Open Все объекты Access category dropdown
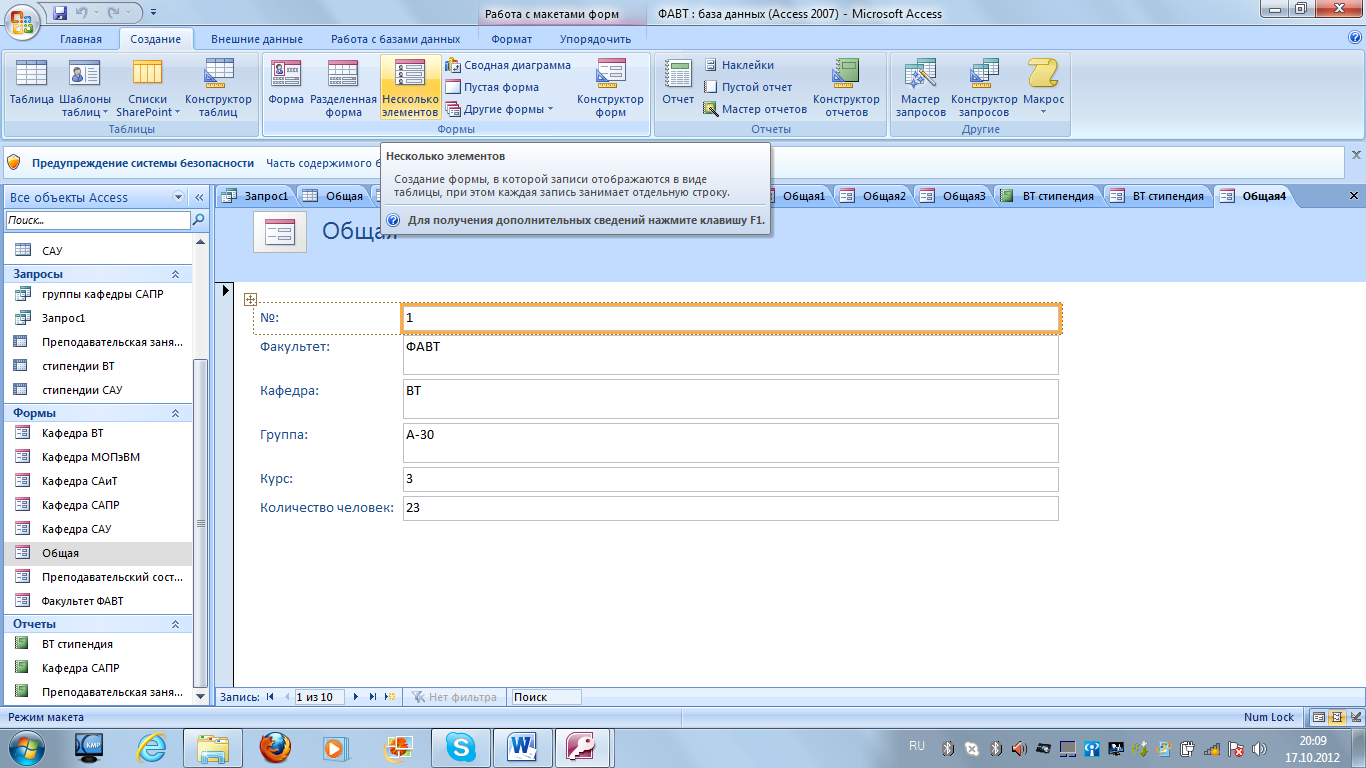Image resolution: width=1366 pixels, height=768 pixels. coord(178,197)
